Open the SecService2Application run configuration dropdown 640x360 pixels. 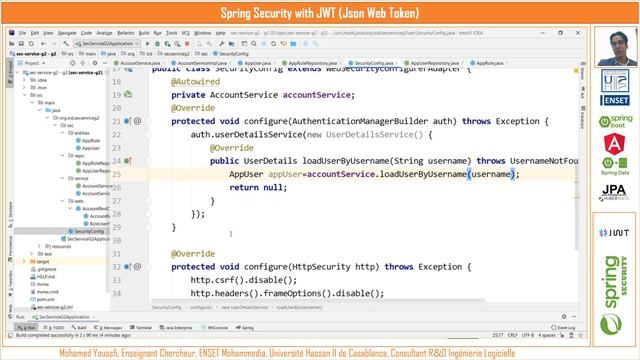pyautogui.click(x=108, y=43)
